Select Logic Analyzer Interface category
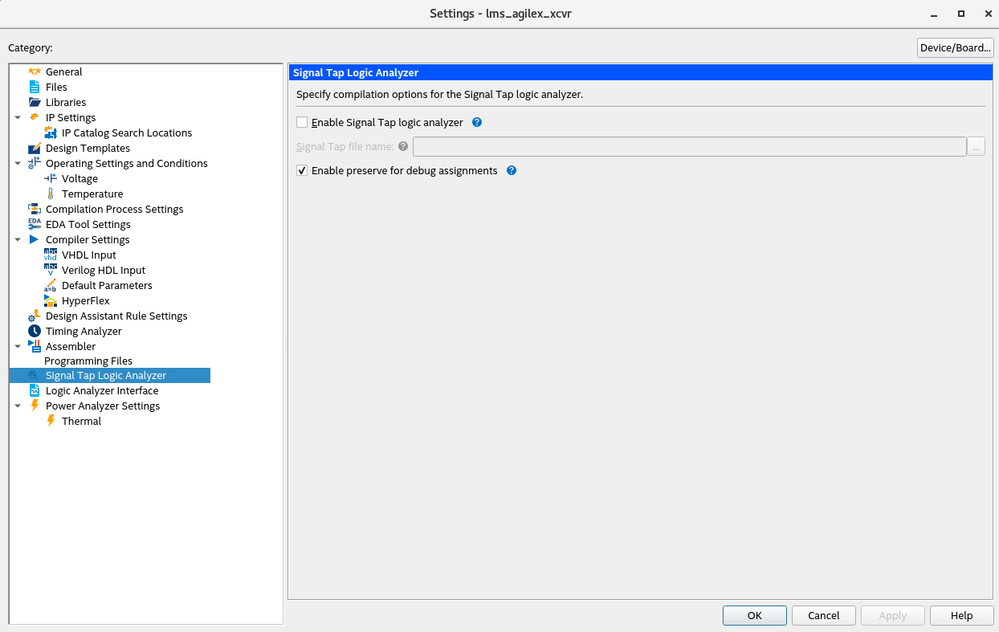The height and width of the screenshot is (632, 999). coord(102,391)
